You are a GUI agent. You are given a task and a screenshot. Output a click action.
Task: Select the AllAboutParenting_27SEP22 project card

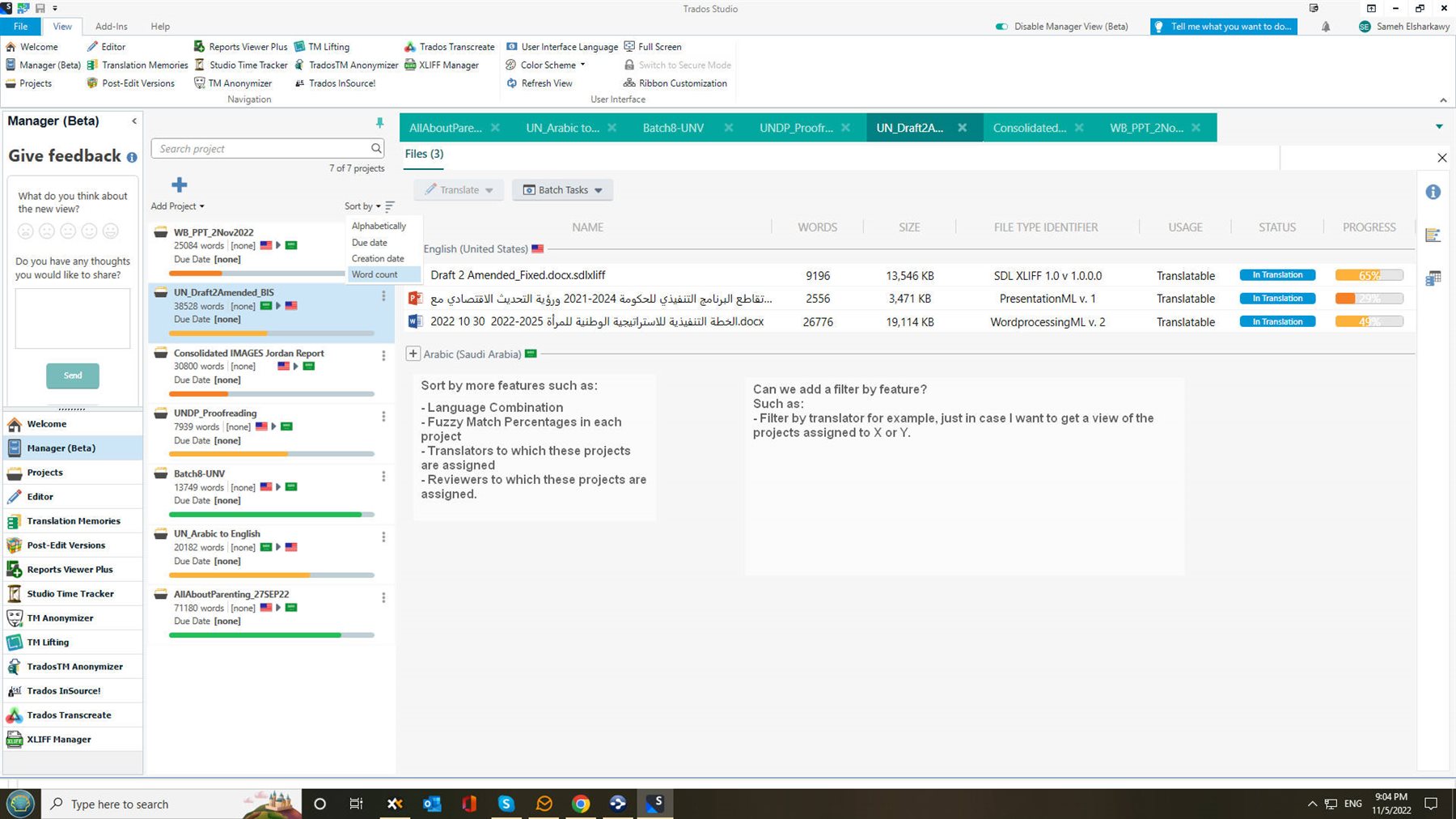(271, 615)
